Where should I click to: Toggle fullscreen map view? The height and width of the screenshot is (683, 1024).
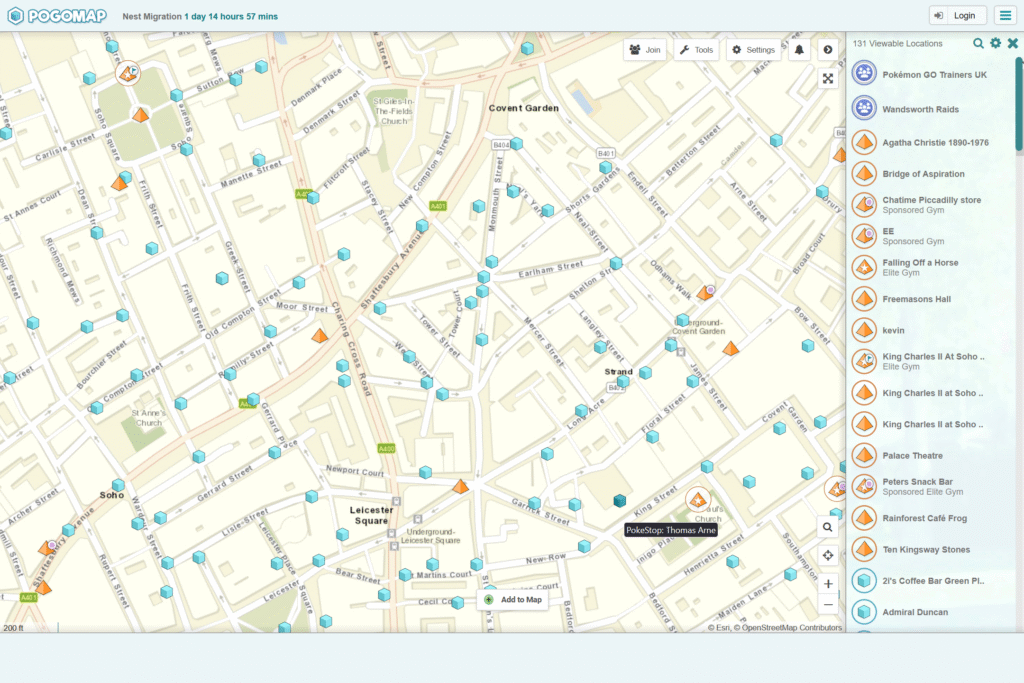tap(828, 79)
